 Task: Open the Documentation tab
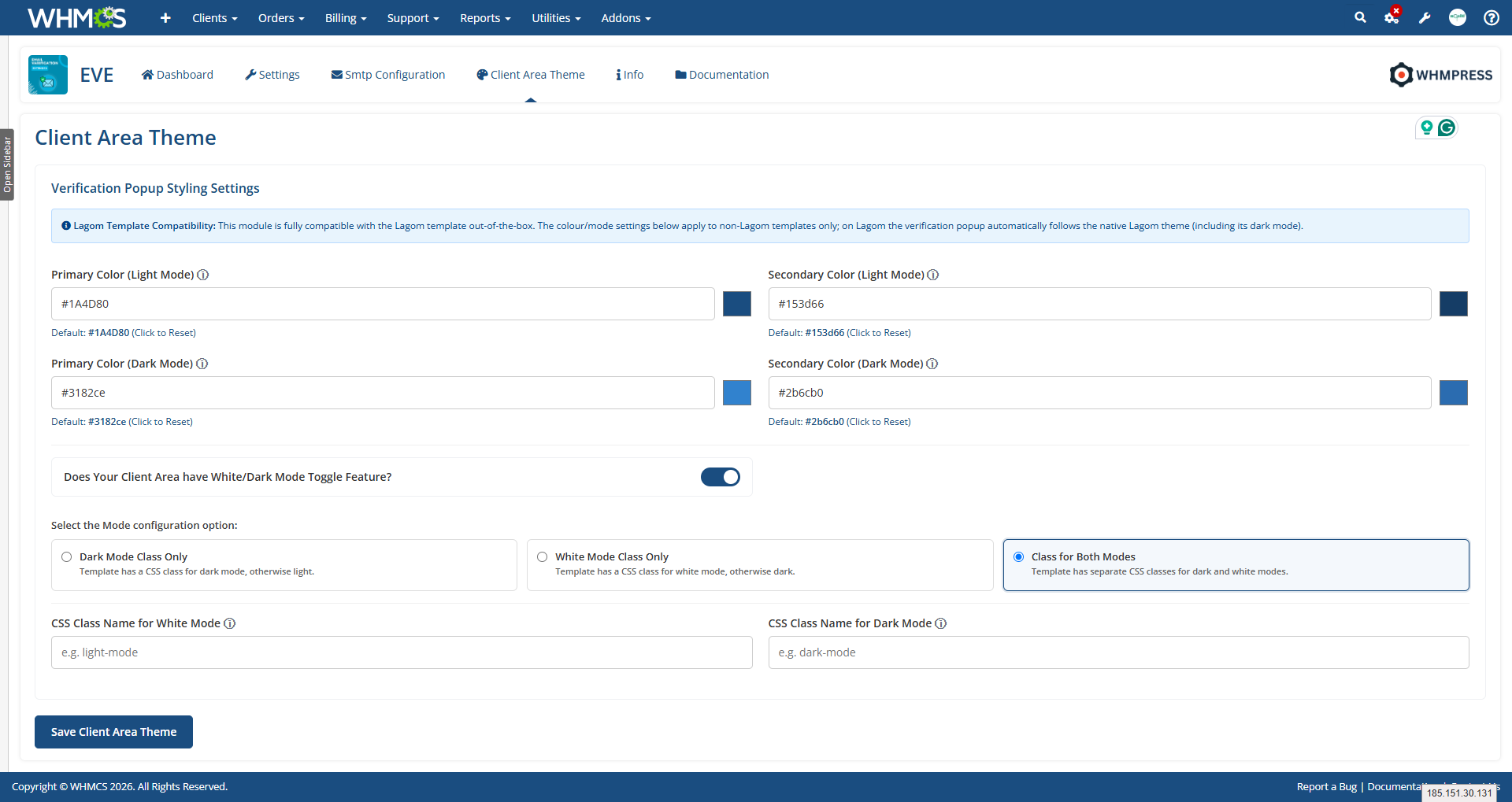pos(722,75)
